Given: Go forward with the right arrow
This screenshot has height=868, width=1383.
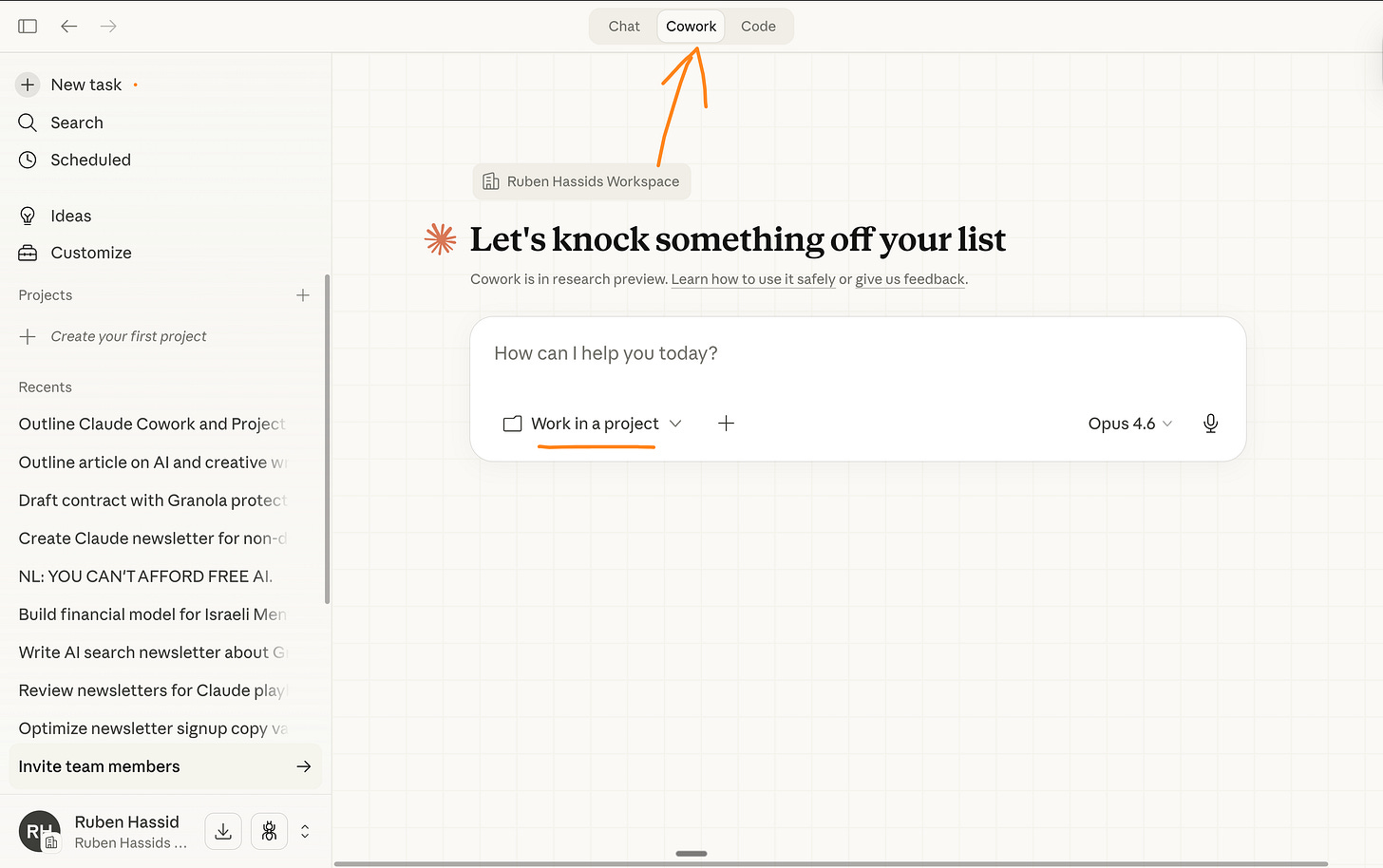Looking at the screenshot, I should click(x=108, y=27).
